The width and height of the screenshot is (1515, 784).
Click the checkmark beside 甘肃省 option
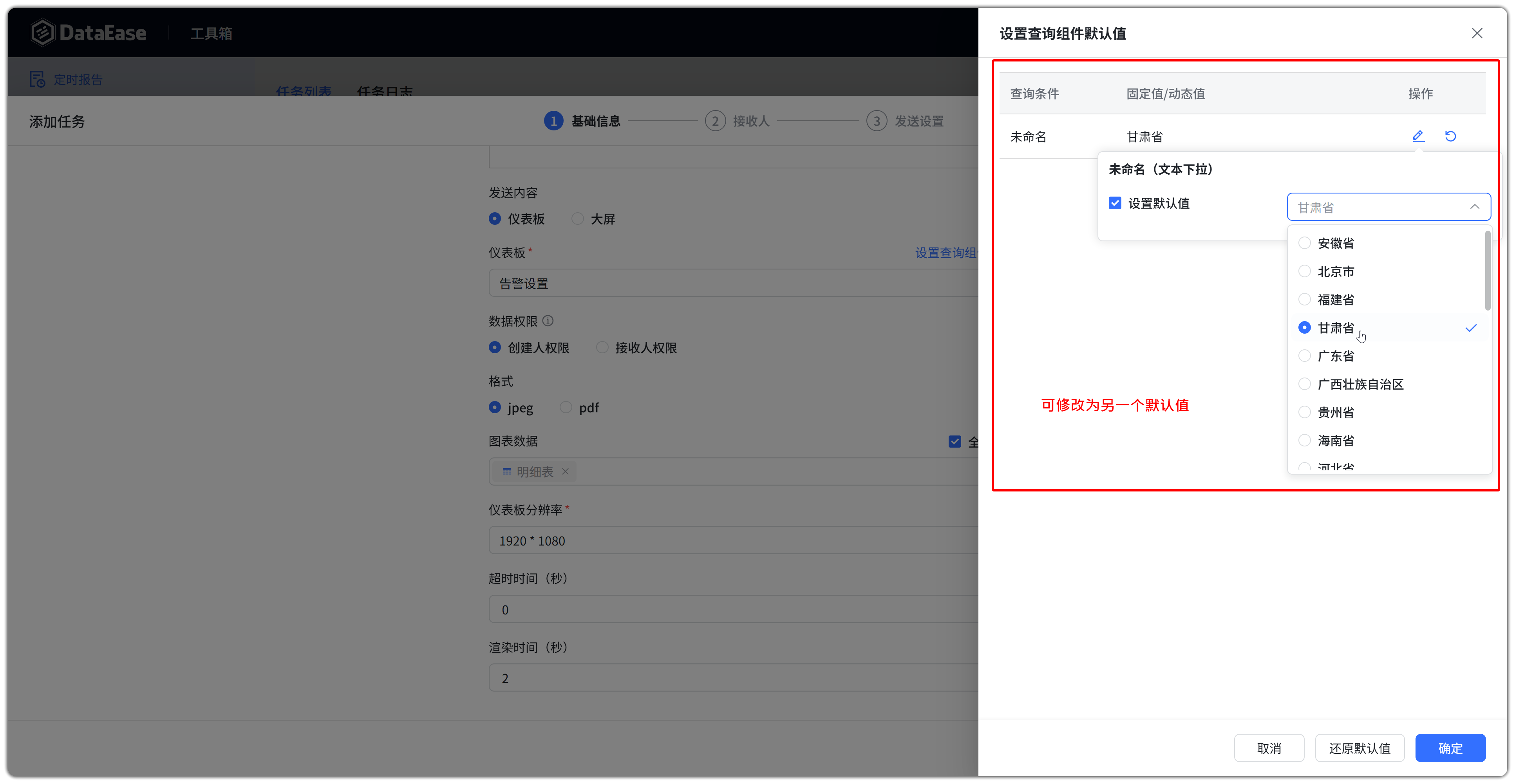pyautogui.click(x=1470, y=328)
